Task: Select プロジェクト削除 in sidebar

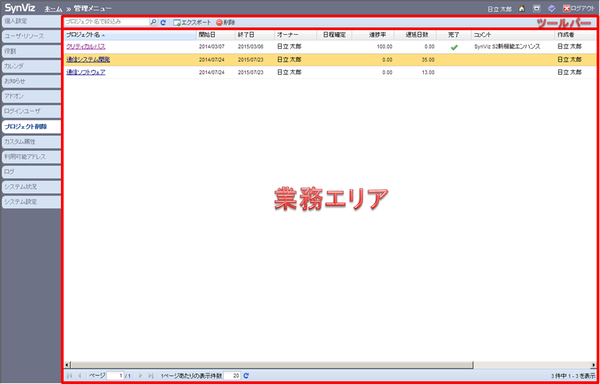Action: [x=31, y=127]
